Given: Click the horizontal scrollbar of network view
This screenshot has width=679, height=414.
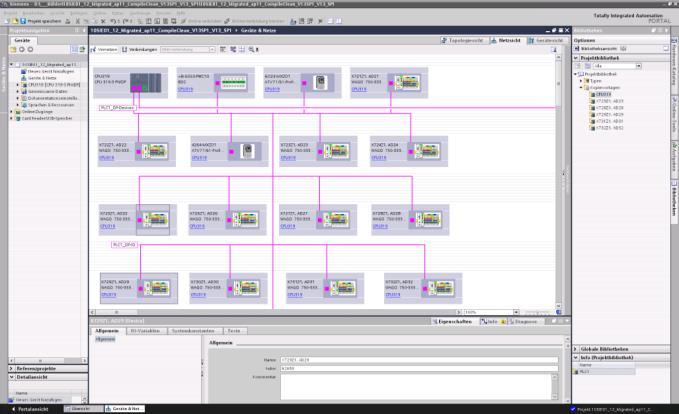Looking at the screenshot, I should (276, 312).
